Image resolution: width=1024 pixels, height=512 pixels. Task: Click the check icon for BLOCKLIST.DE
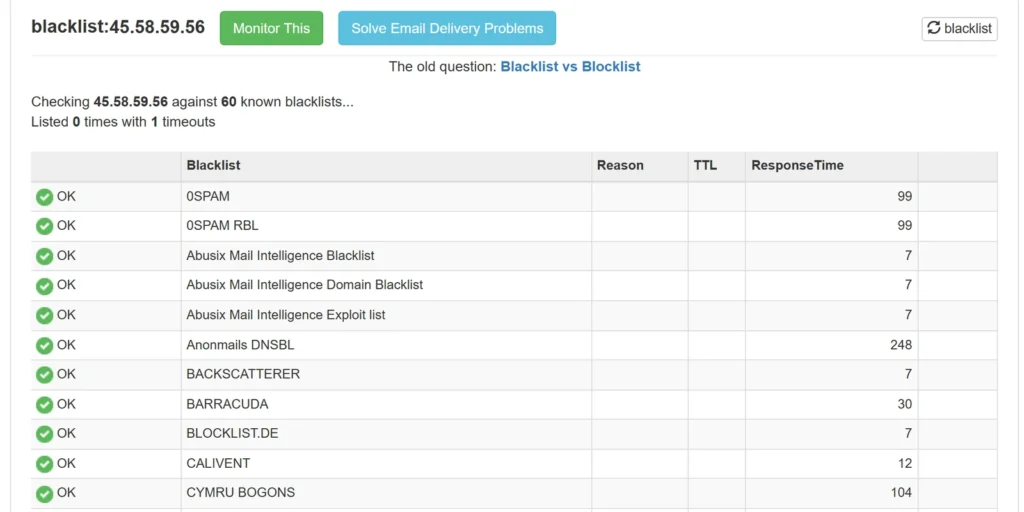pyautogui.click(x=44, y=434)
